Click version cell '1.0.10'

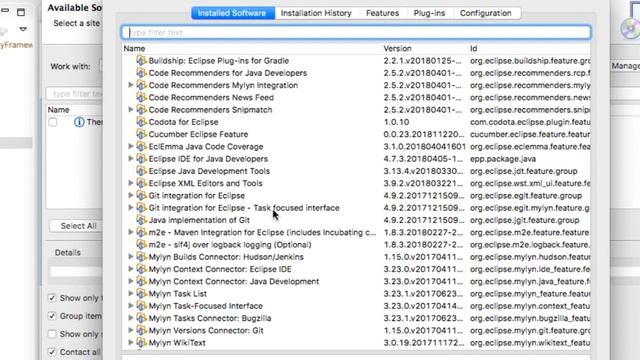click(396, 122)
